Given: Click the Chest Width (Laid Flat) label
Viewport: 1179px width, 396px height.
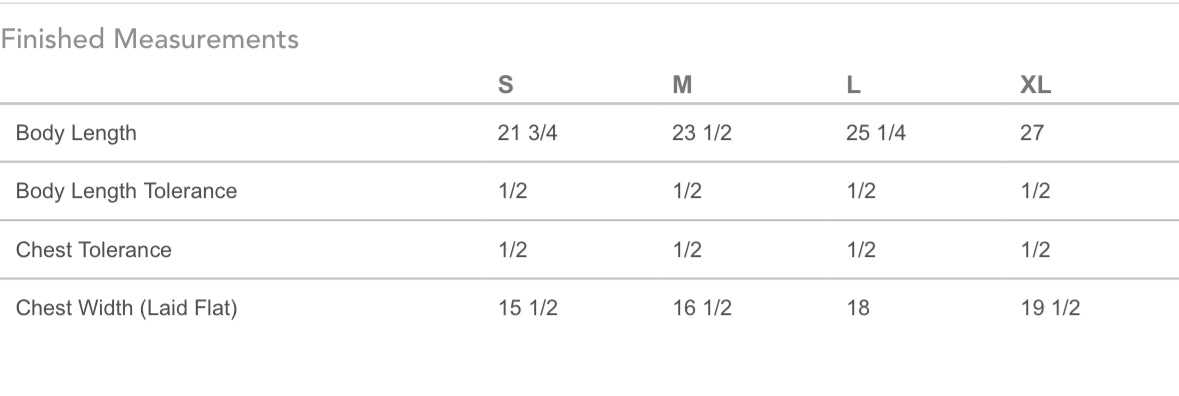Looking at the screenshot, I should [x=126, y=308].
